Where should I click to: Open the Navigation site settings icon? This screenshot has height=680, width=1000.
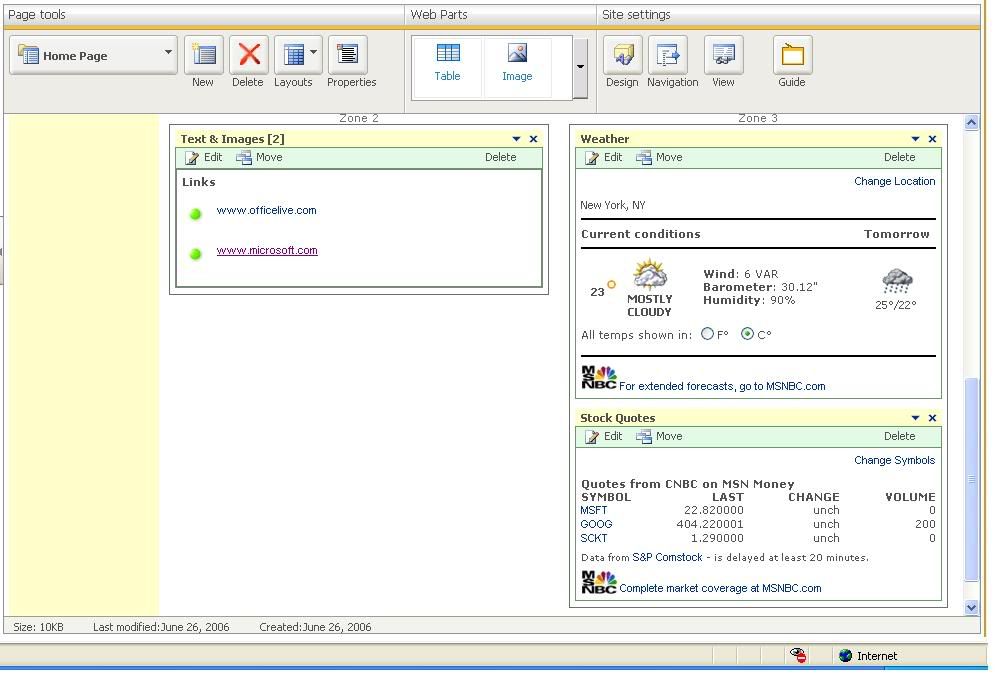point(668,55)
